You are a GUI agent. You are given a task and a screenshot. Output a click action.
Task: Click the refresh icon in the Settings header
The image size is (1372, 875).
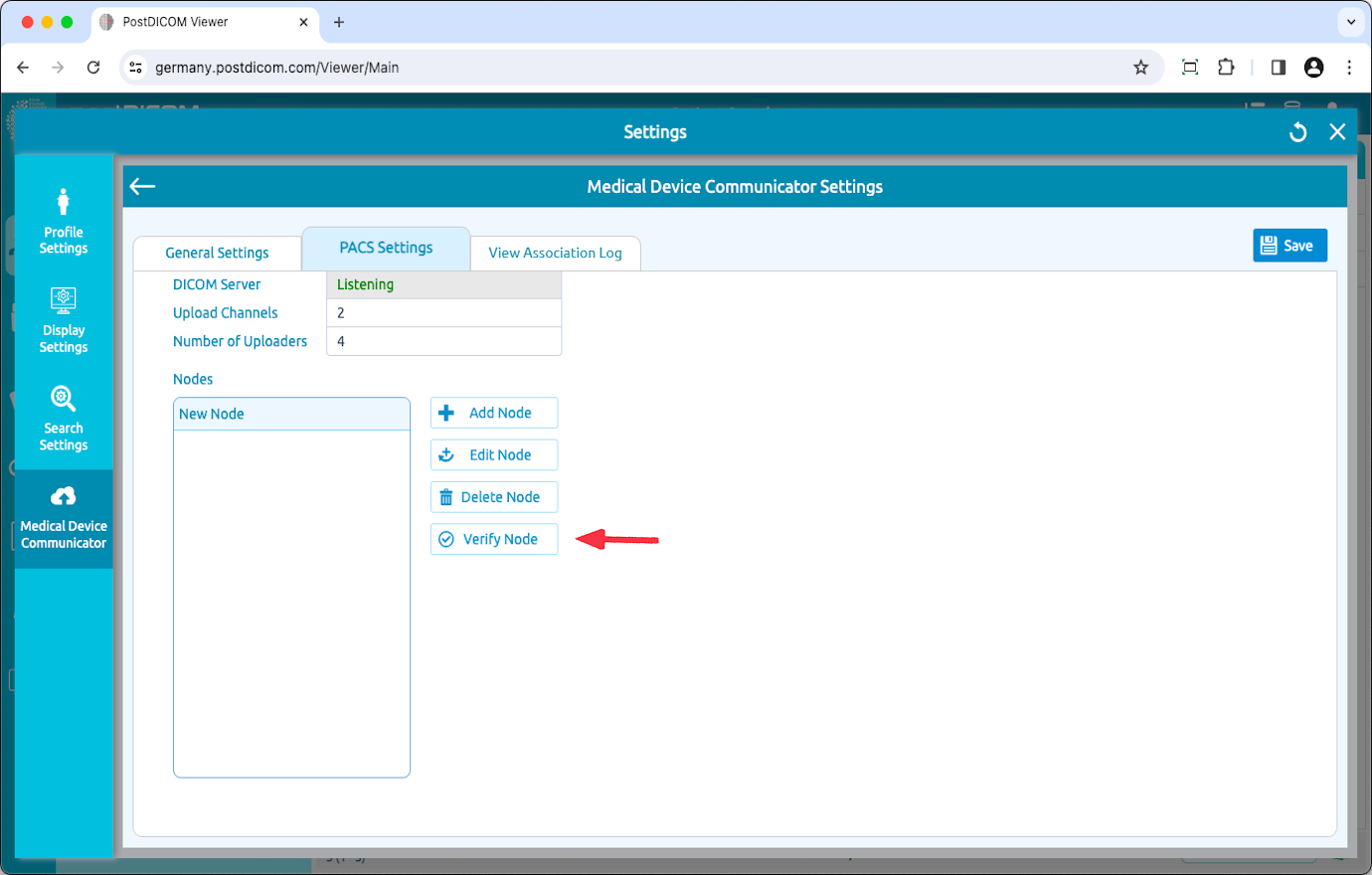pos(1297,131)
